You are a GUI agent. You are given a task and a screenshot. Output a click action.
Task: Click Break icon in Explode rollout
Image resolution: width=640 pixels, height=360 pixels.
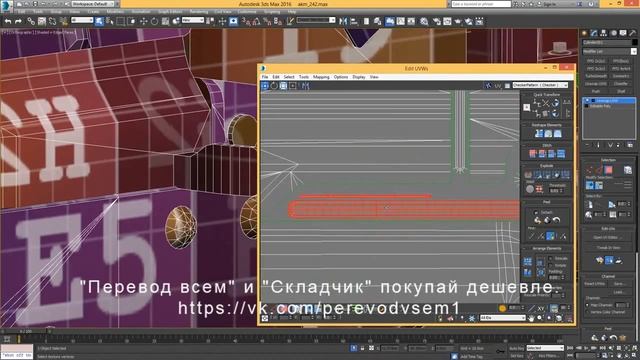point(529,175)
